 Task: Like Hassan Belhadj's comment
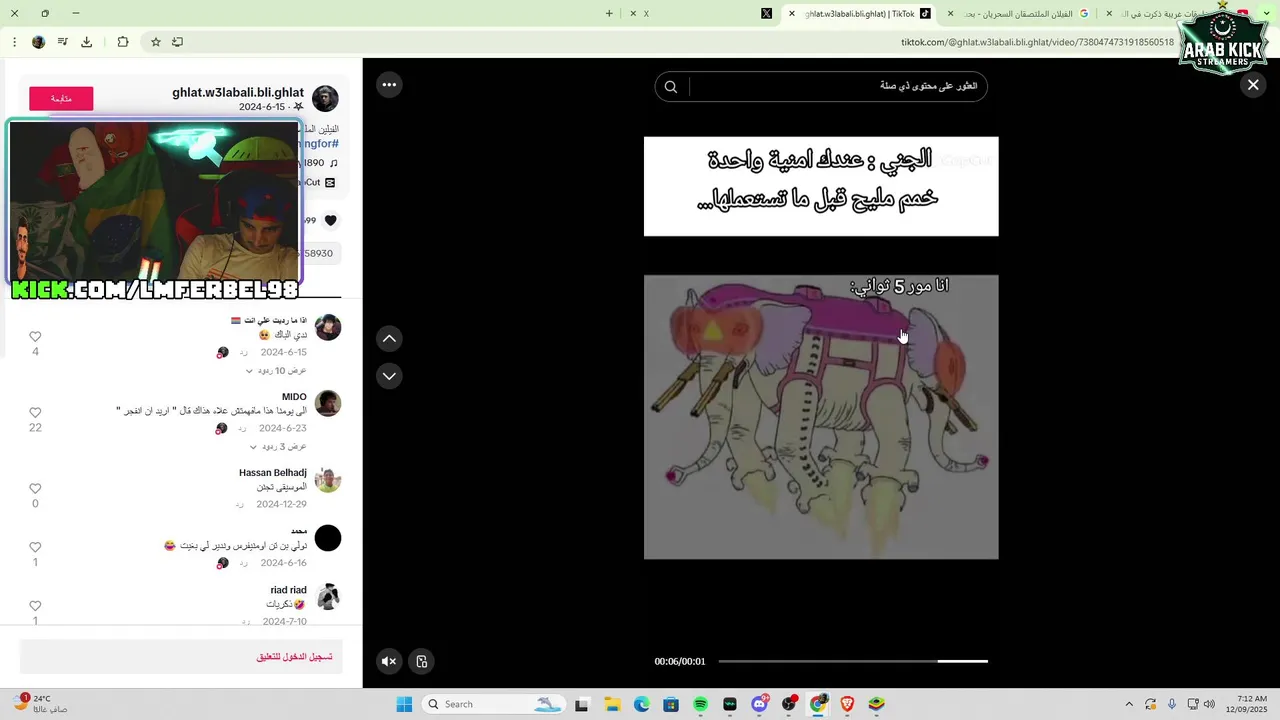(x=35, y=489)
